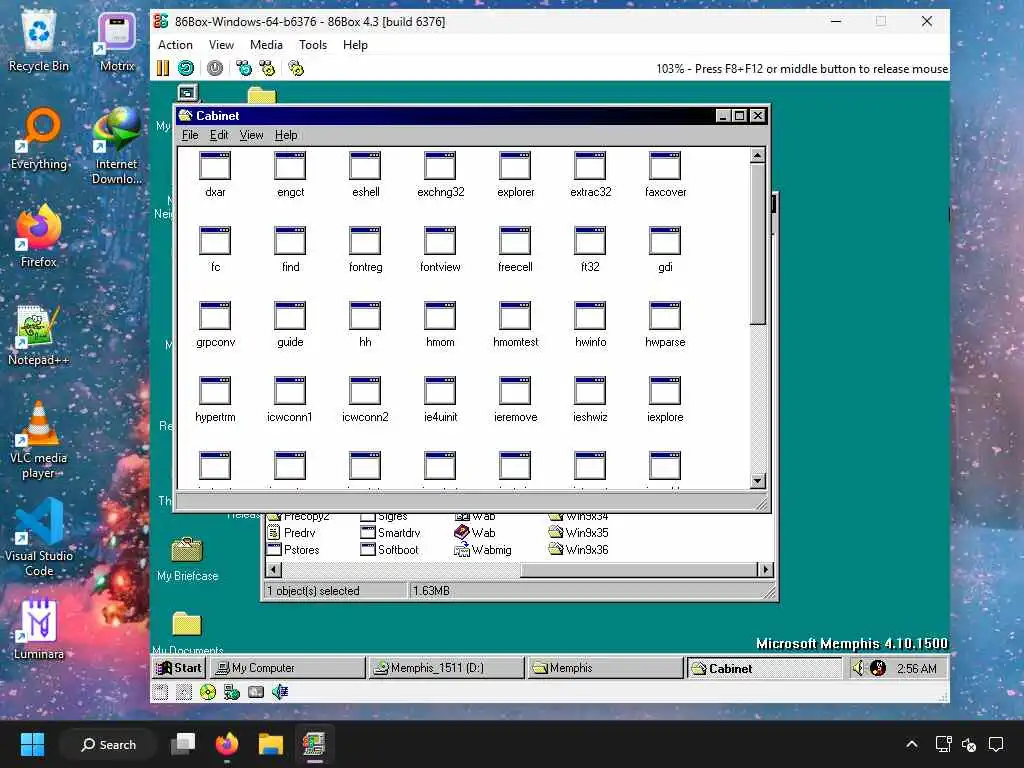Open the 86Box View menu

point(221,45)
